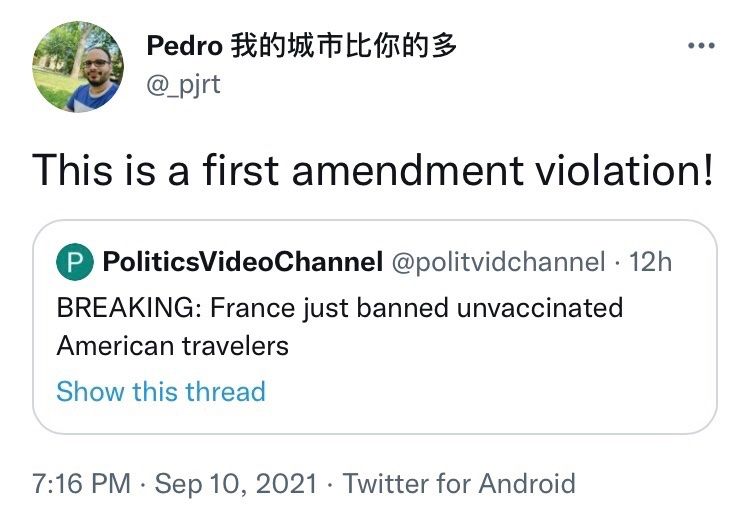
Task: Open the PoliticsVideoChannel account name
Action: coord(242,262)
